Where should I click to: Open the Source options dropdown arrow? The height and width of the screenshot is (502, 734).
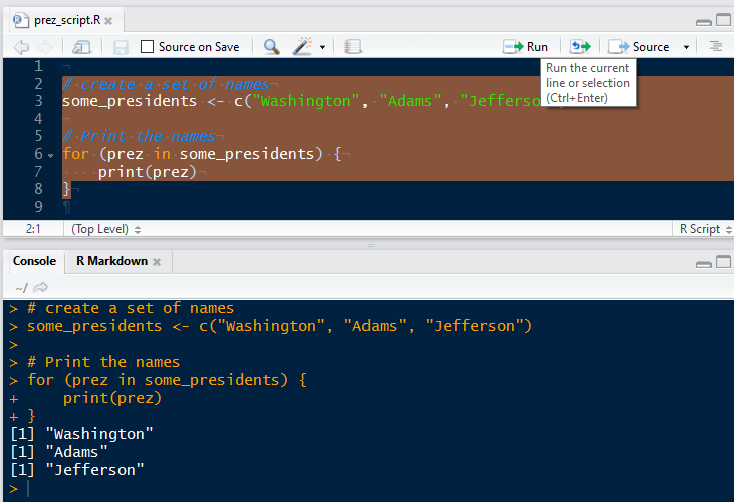(686, 47)
